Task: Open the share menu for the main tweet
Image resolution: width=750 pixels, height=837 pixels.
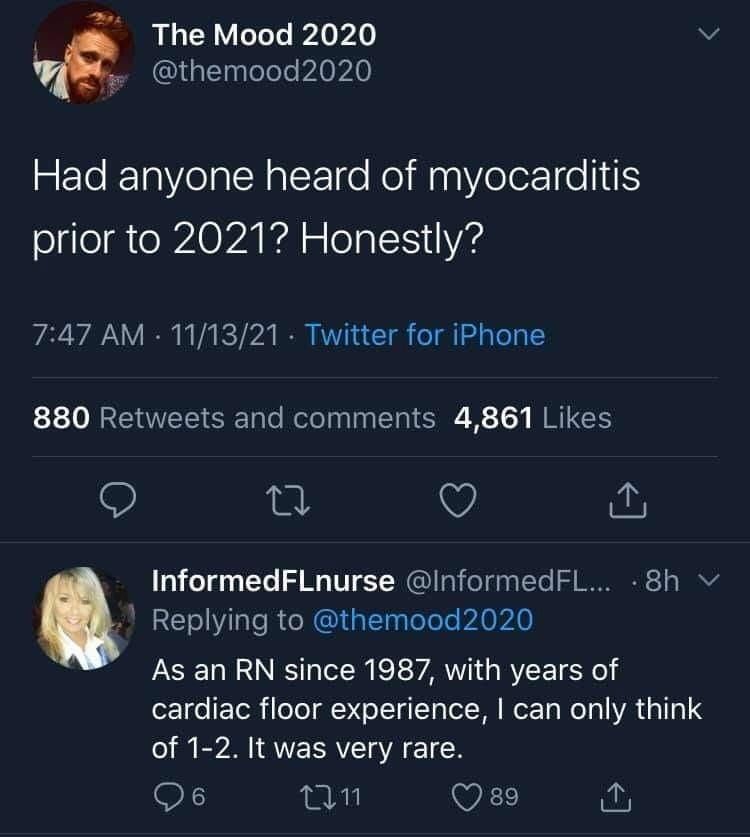Action: coord(627,502)
